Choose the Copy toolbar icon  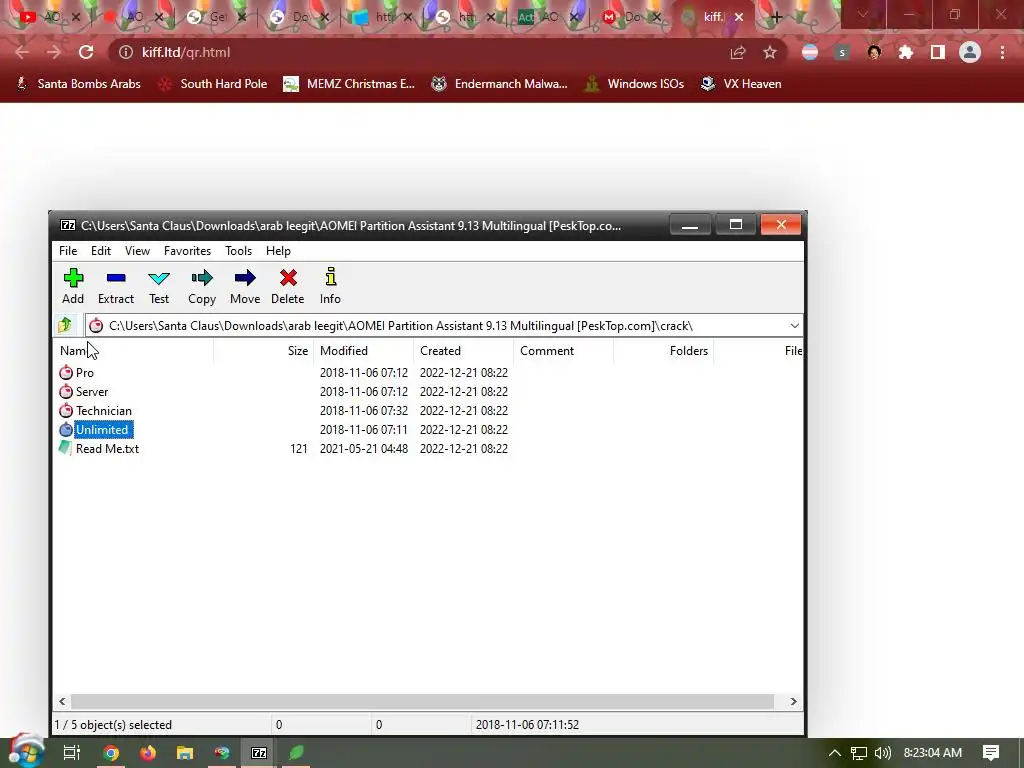202,286
